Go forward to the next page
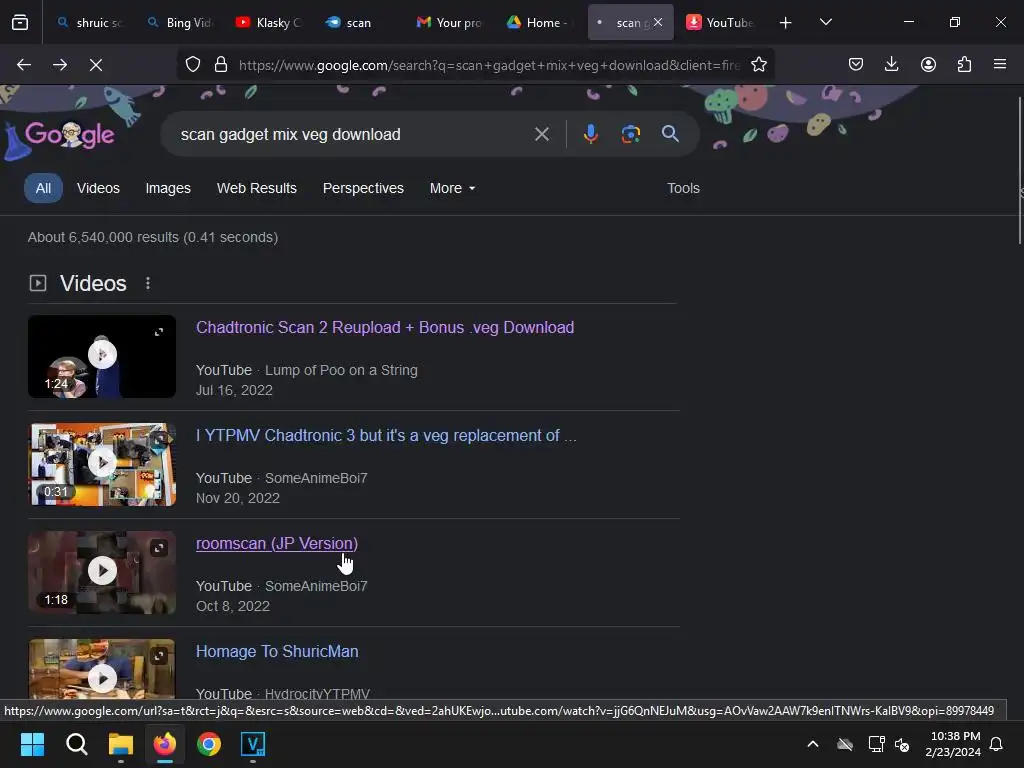This screenshot has width=1024, height=768. 60,65
